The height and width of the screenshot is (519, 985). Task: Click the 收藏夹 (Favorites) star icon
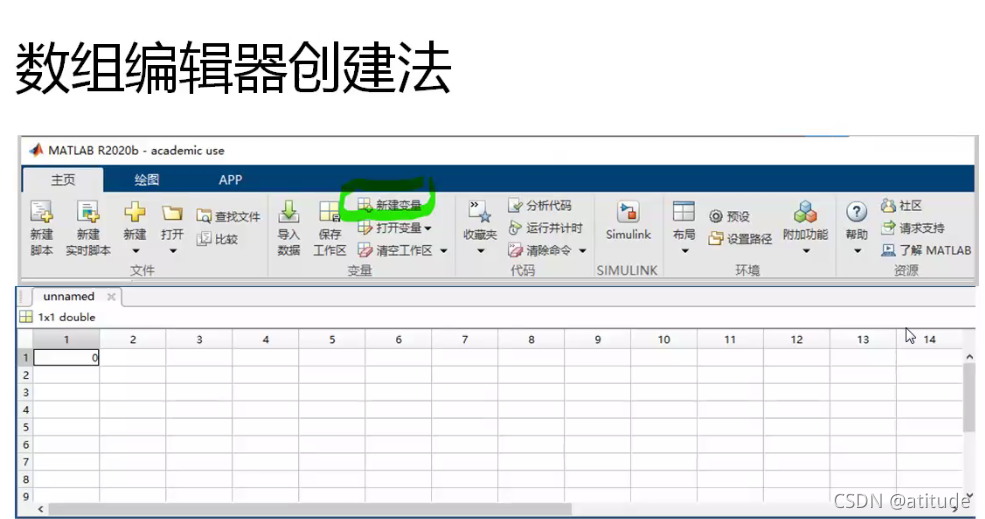(480, 212)
